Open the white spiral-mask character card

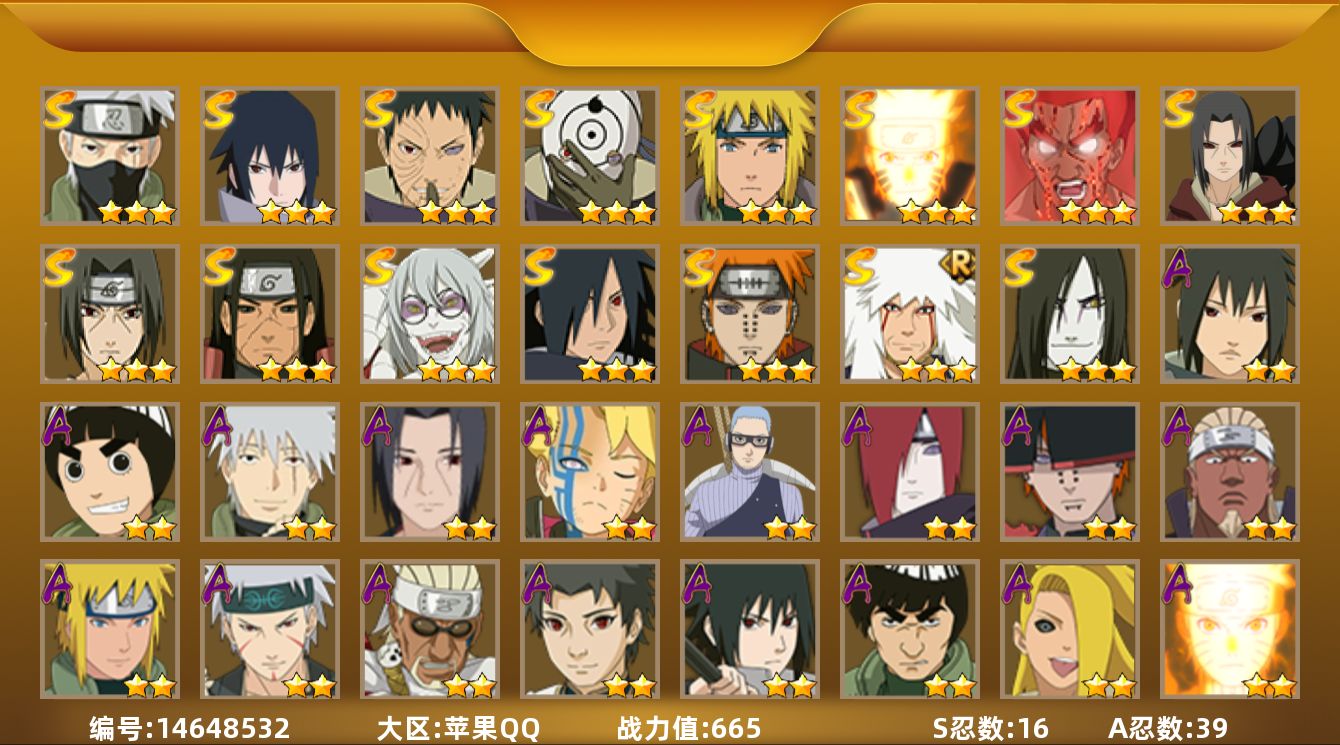click(589, 156)
